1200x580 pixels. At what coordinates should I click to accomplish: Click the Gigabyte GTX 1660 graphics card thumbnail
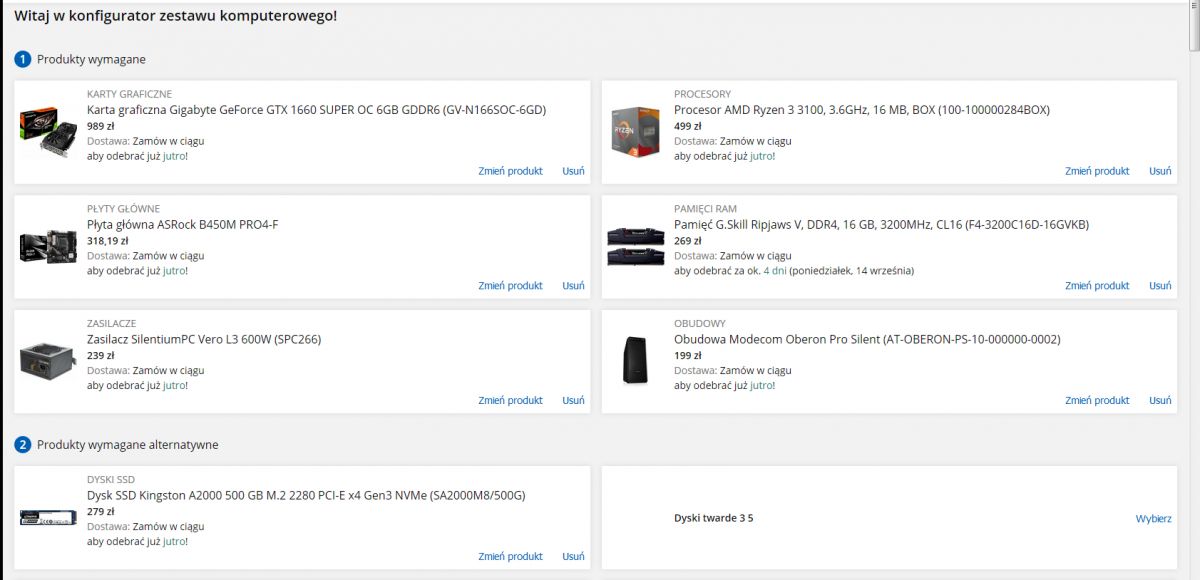[48, 131]
